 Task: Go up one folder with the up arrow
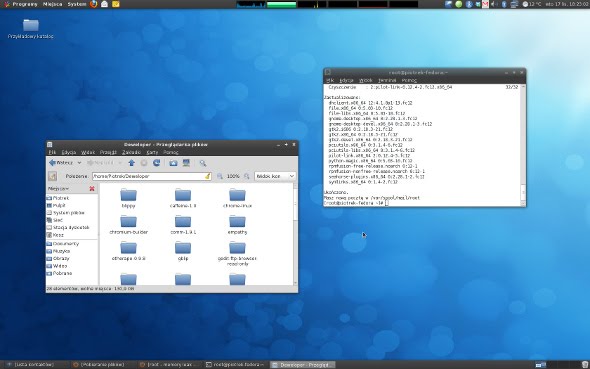(x=131, y=163)
